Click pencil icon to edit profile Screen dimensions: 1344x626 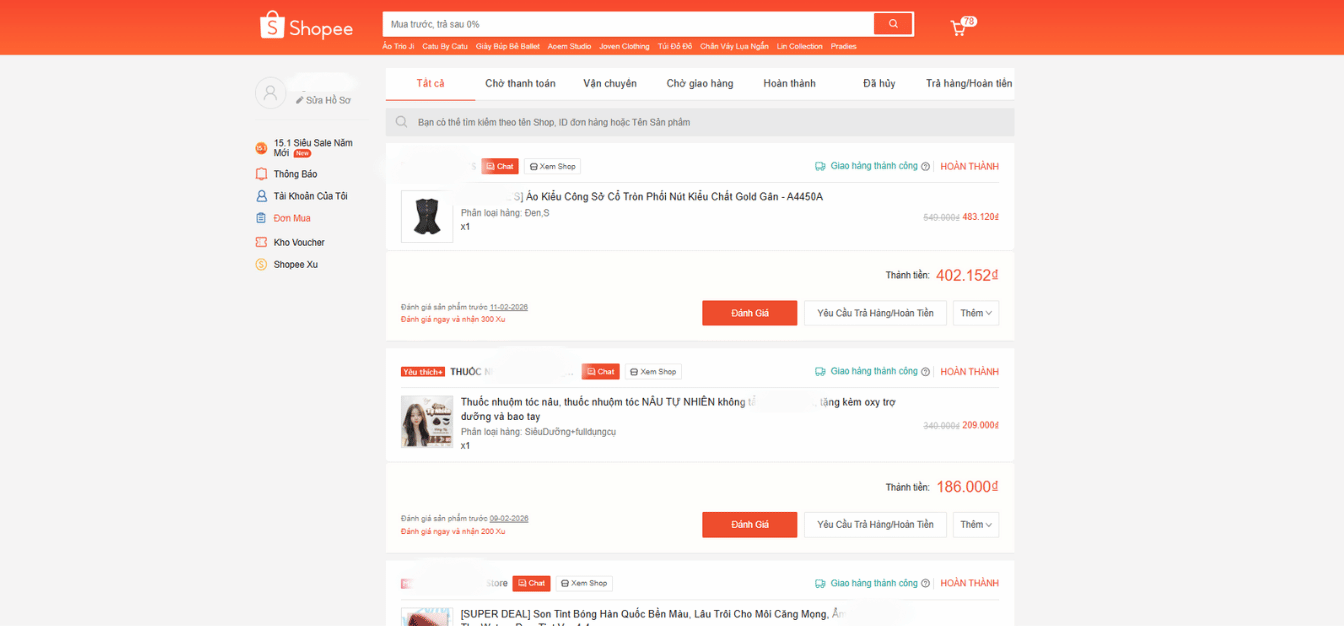[300, 100]
